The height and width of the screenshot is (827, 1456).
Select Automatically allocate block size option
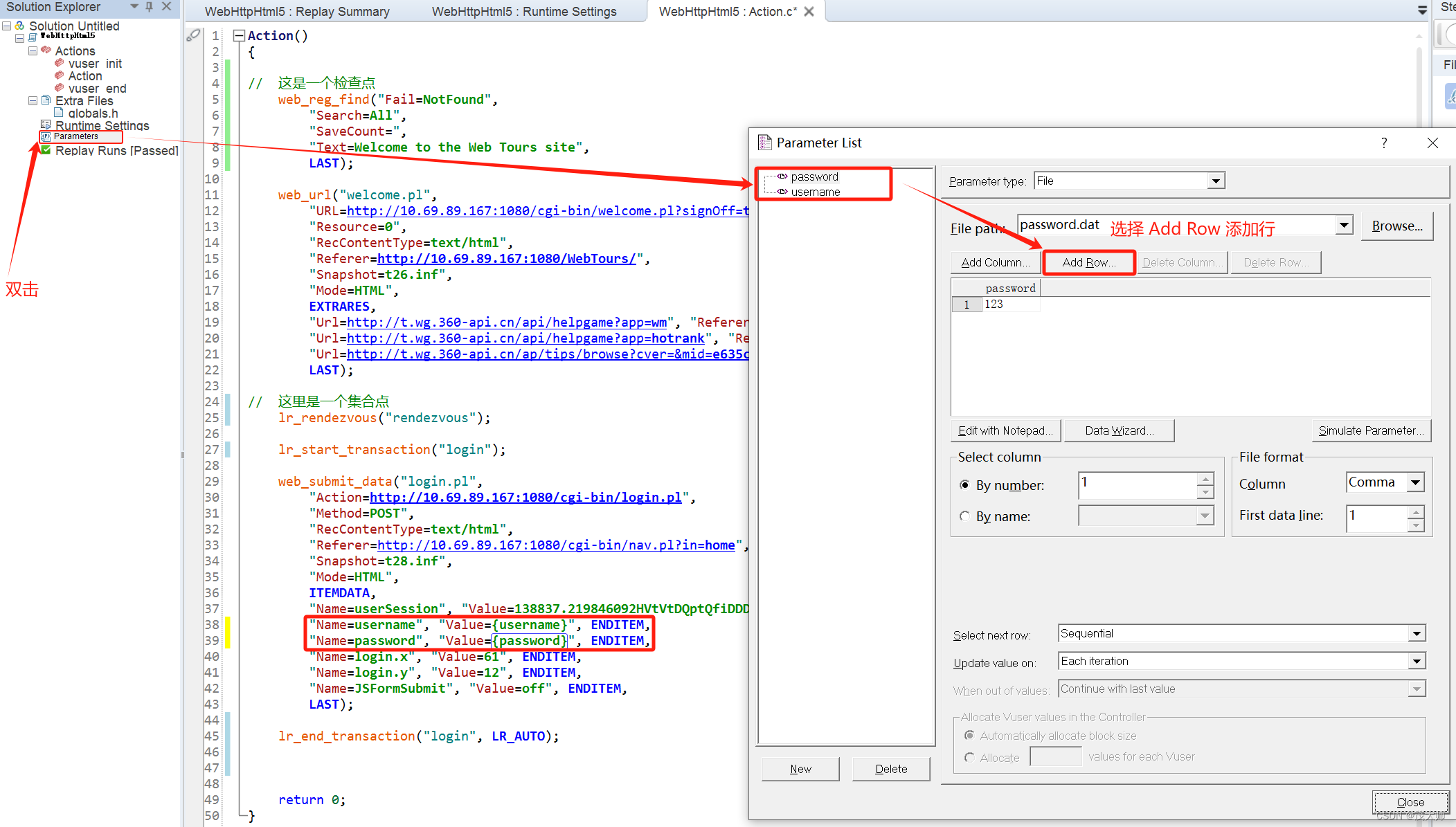[969, 736]
